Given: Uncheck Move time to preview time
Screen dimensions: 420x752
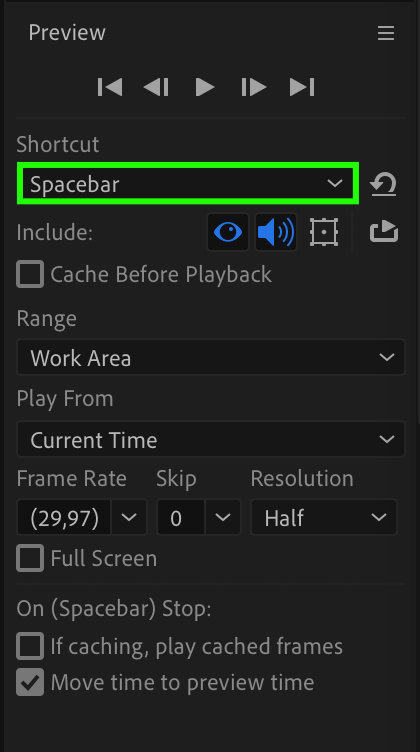Looking at the screenshot, I should [x=30, y=682].
